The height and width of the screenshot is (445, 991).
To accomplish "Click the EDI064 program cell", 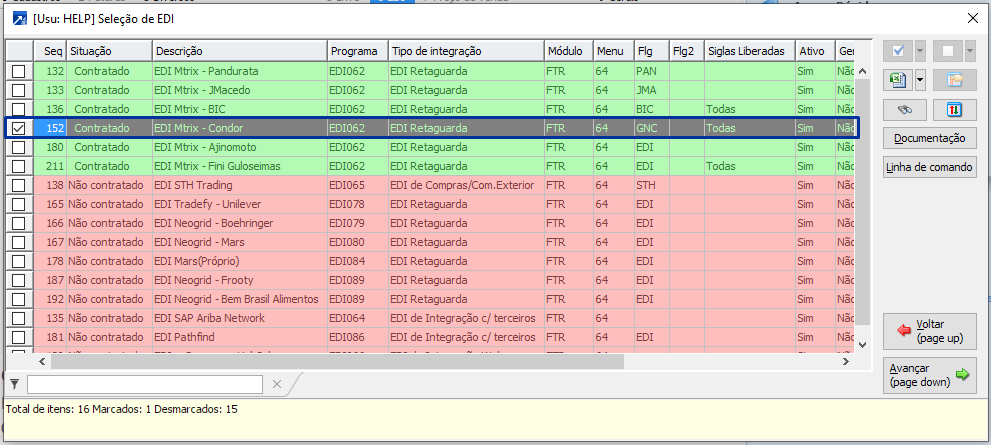I will [358, 318].
